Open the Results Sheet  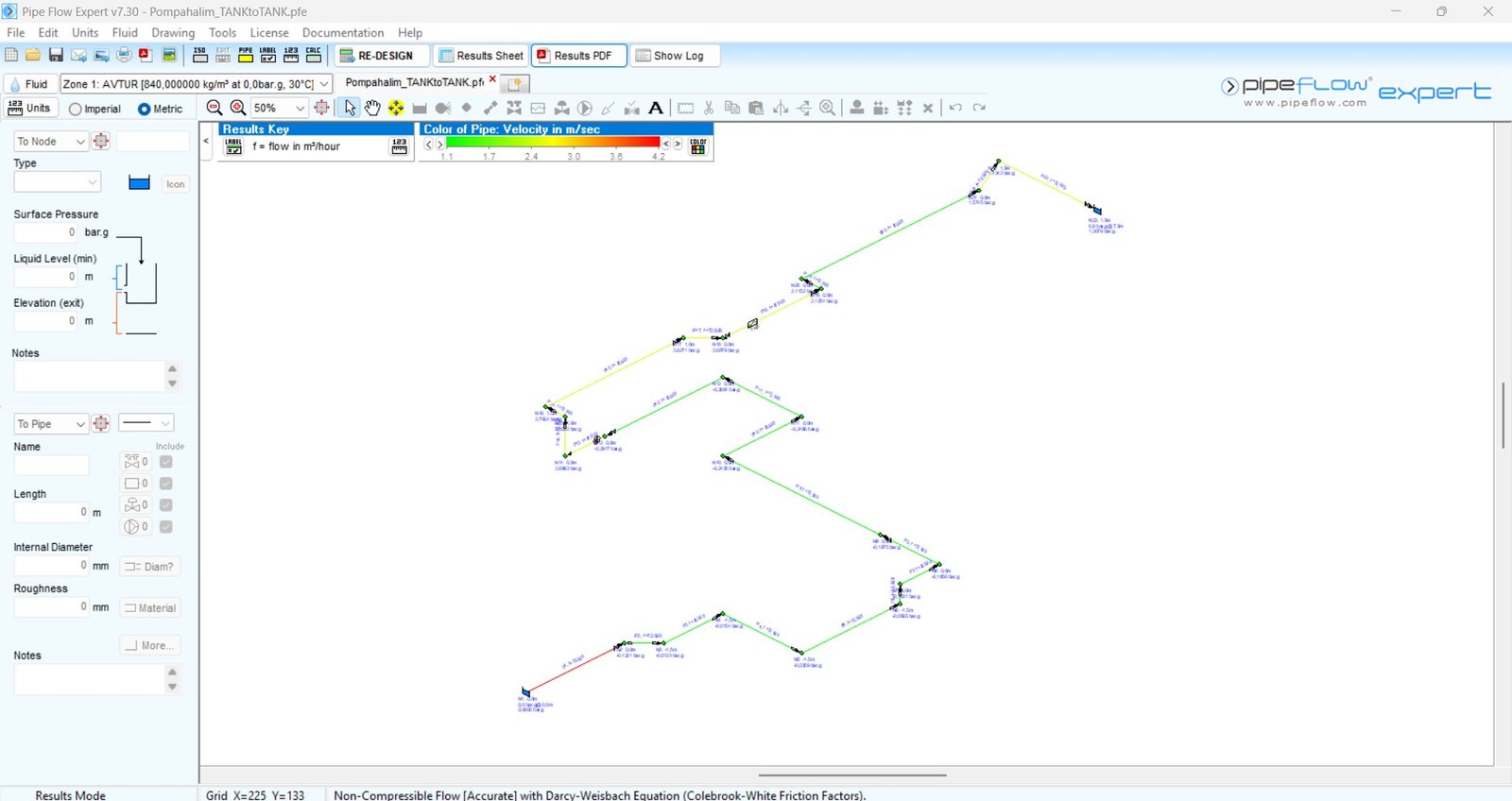[x=481, y=56]
